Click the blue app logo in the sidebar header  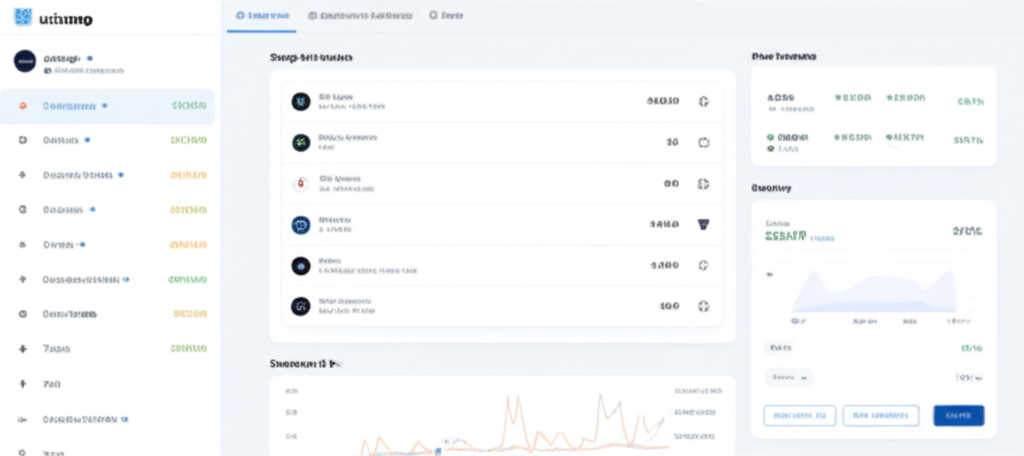pos(23,17)
